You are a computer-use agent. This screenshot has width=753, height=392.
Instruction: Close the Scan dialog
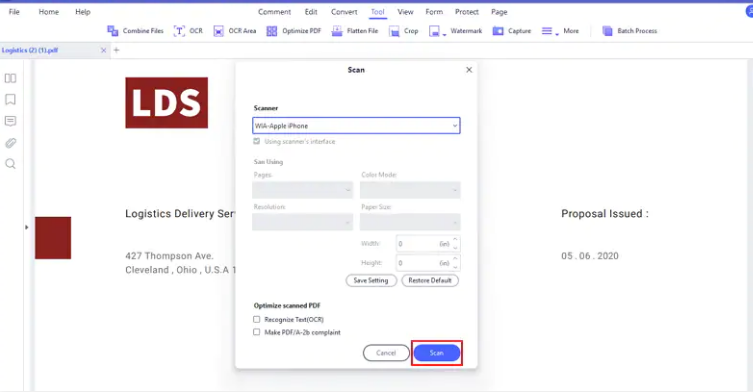(469, 70)
